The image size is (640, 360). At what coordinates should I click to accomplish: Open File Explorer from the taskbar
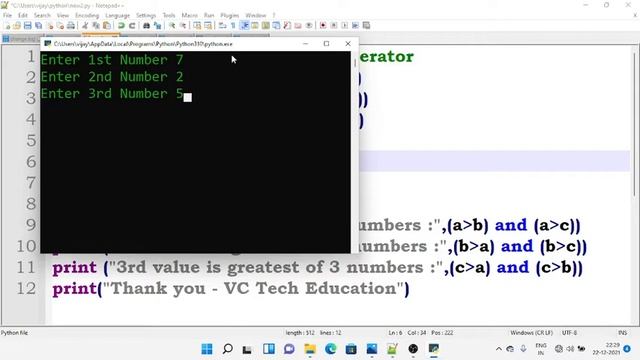point(310,349)
